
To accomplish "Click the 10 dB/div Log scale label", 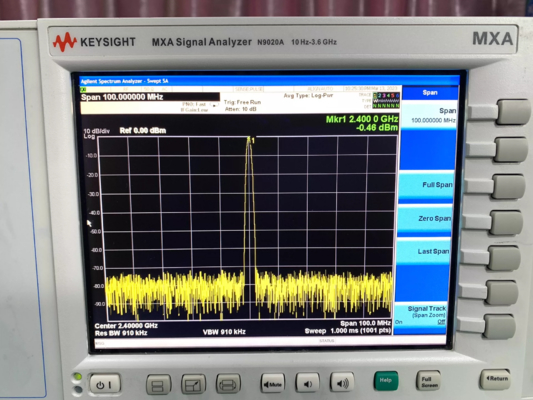I will pyautogui.click(x=96, y=134).
